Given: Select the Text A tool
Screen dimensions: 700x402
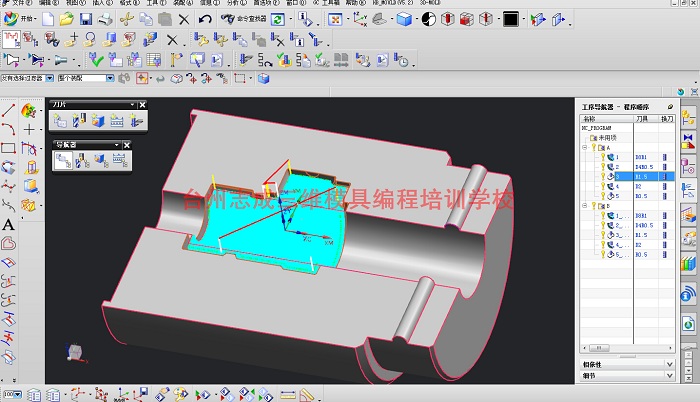Looking at the screenshot, I should pos(8,224).
